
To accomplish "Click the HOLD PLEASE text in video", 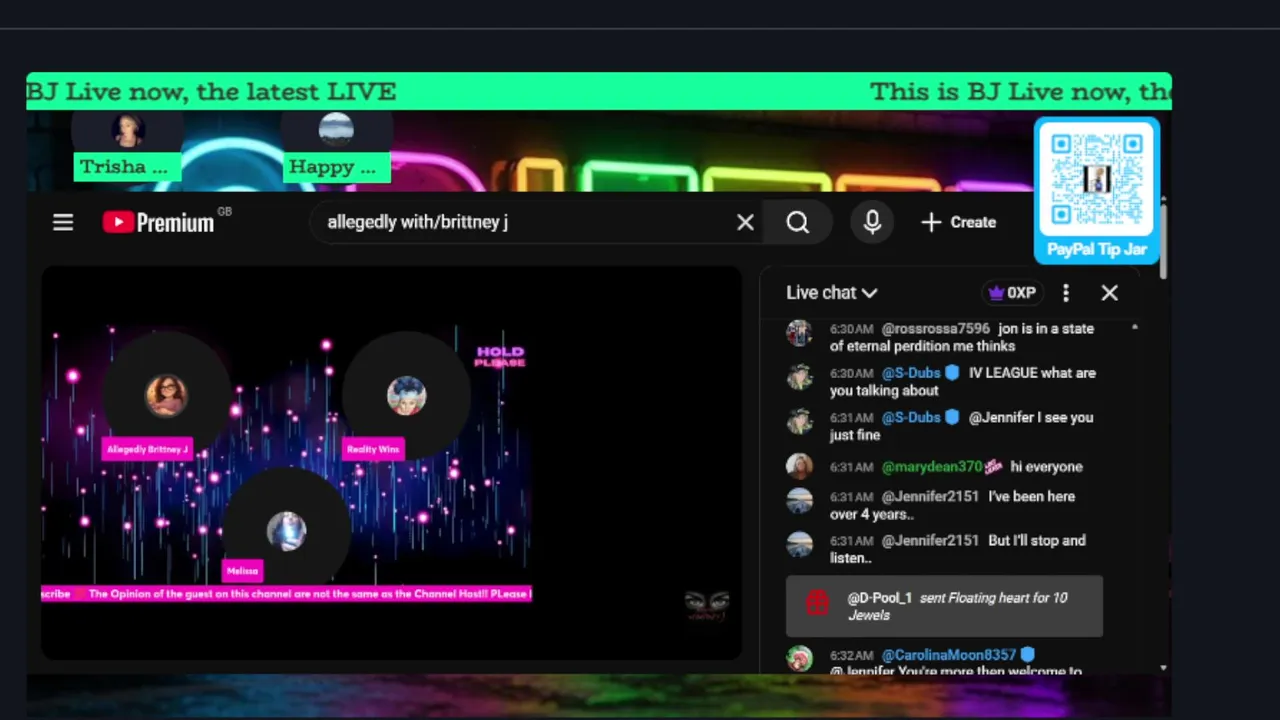I will 499,356.
